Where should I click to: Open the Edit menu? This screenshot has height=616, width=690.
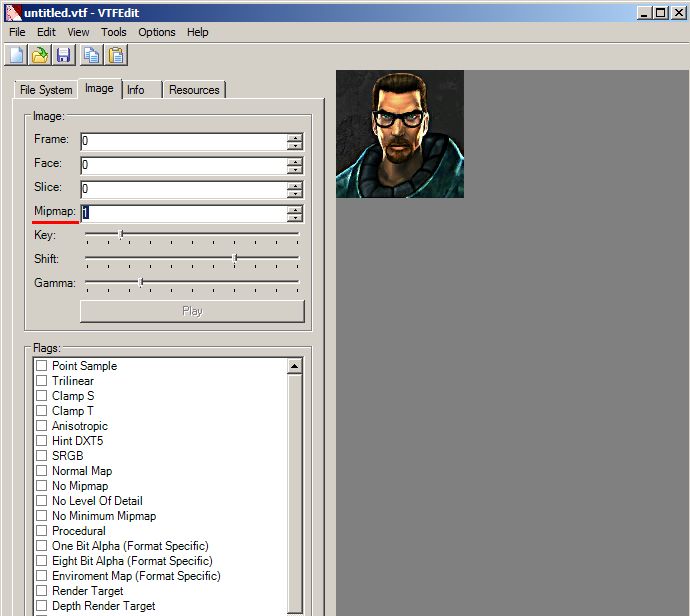(46, 32)
